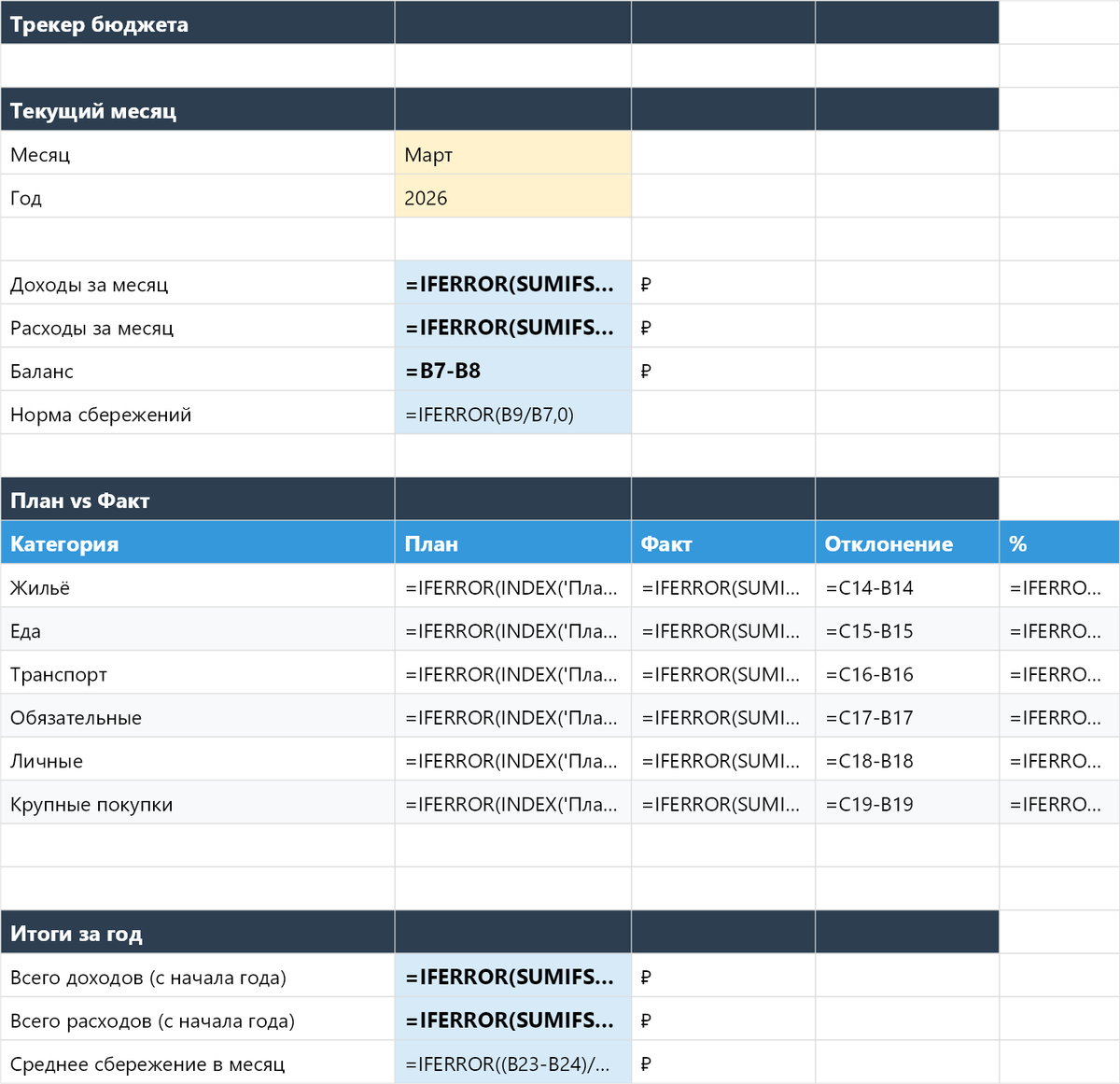1120x1084 pixels.
Task: Click the 'Текущий месяц' section header
Action: tap(197, 111)
